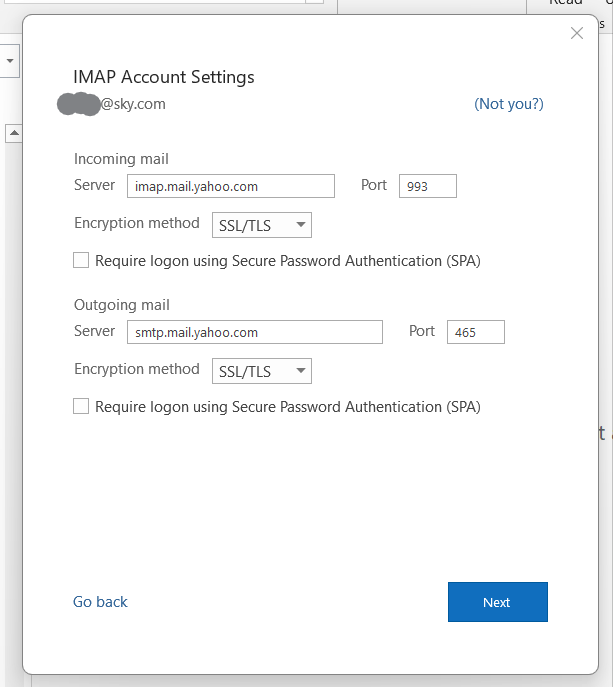Click the Next button
613x687 pixels.
pyautogui.click(x=498, y=602)
